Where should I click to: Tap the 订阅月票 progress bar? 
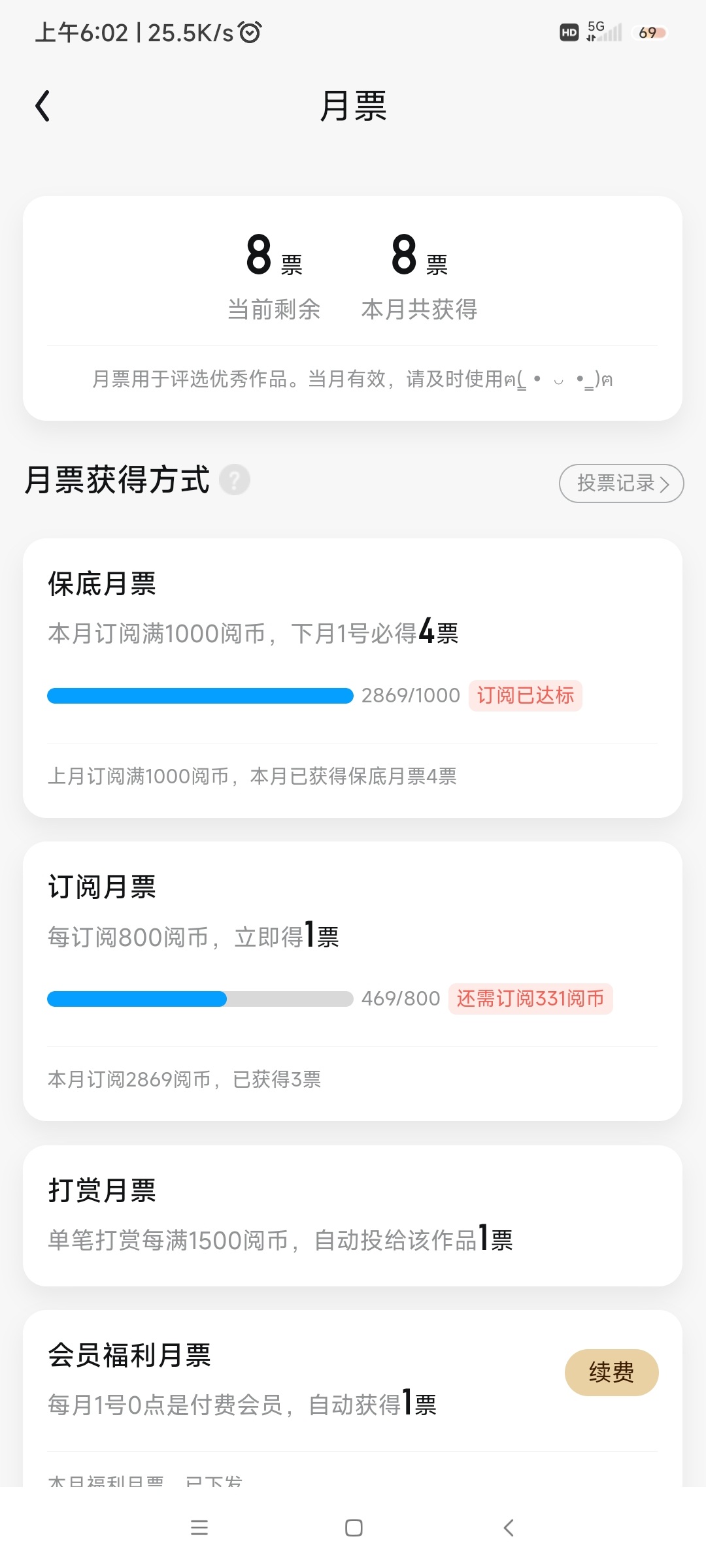click(200, 999)
